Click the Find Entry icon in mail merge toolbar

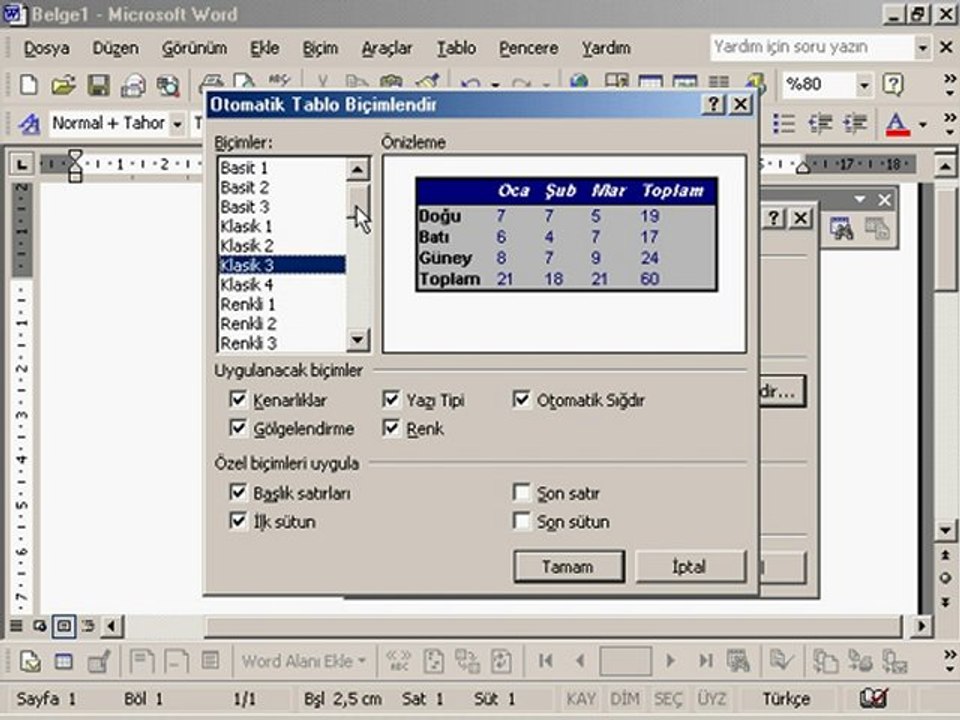737,661
